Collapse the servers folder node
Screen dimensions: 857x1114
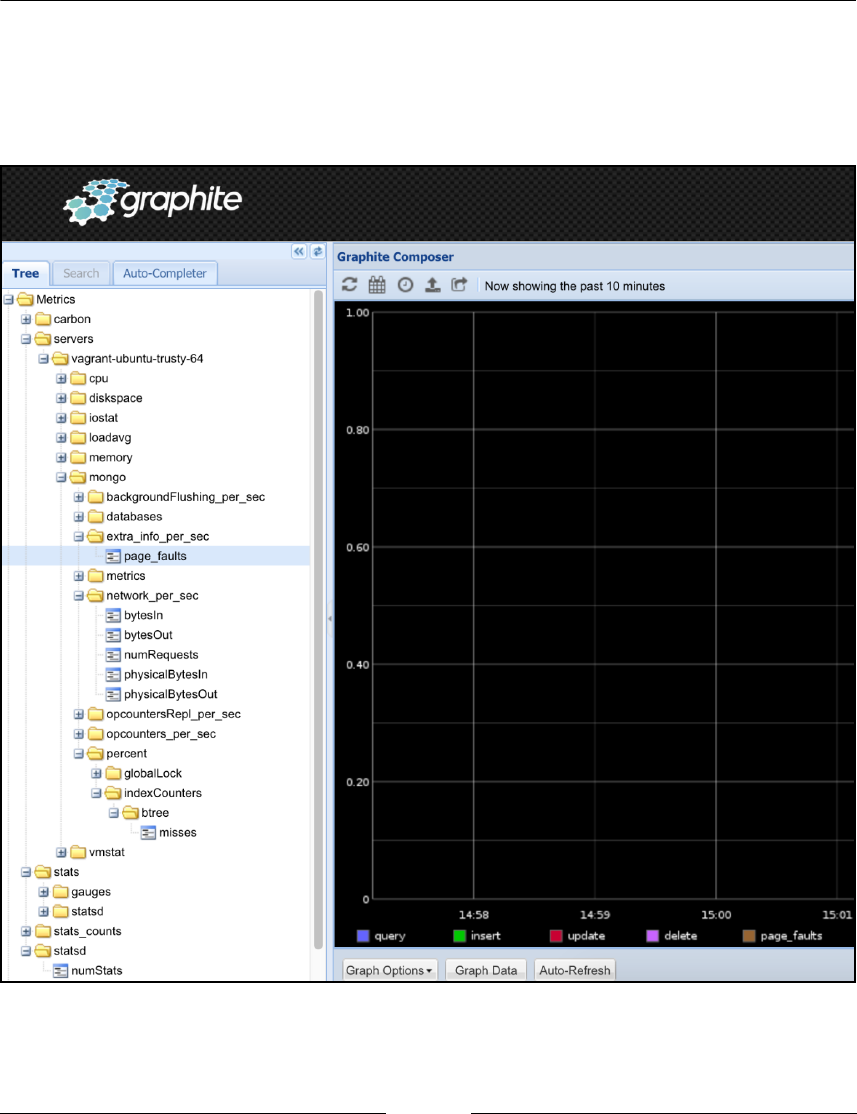[x=26, y=339]
